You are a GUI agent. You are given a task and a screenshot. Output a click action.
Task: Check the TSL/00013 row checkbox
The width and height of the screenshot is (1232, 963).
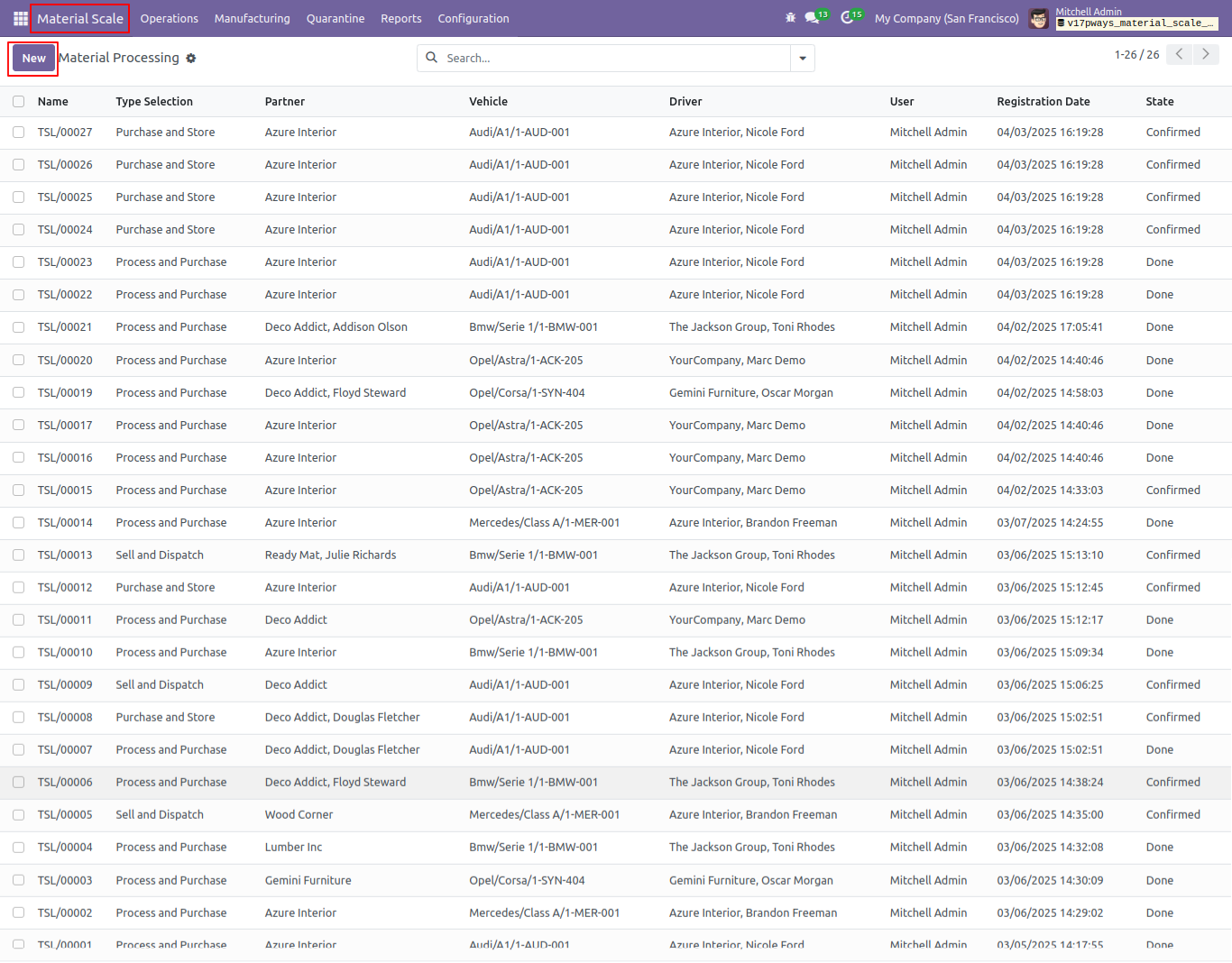point(18,555)
